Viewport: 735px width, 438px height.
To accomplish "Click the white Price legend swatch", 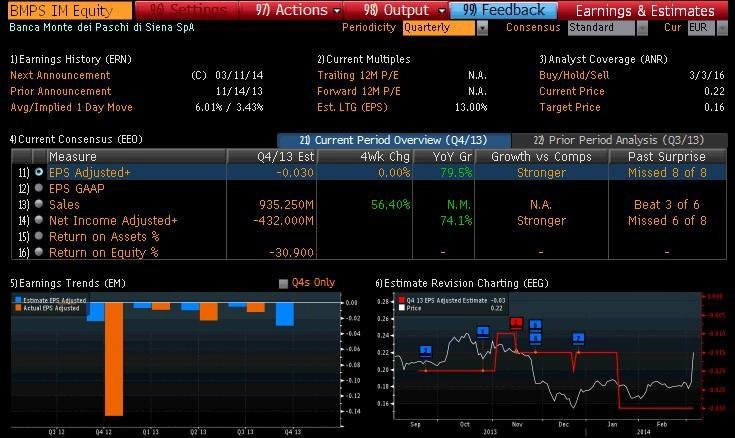I will pos(402,308).
